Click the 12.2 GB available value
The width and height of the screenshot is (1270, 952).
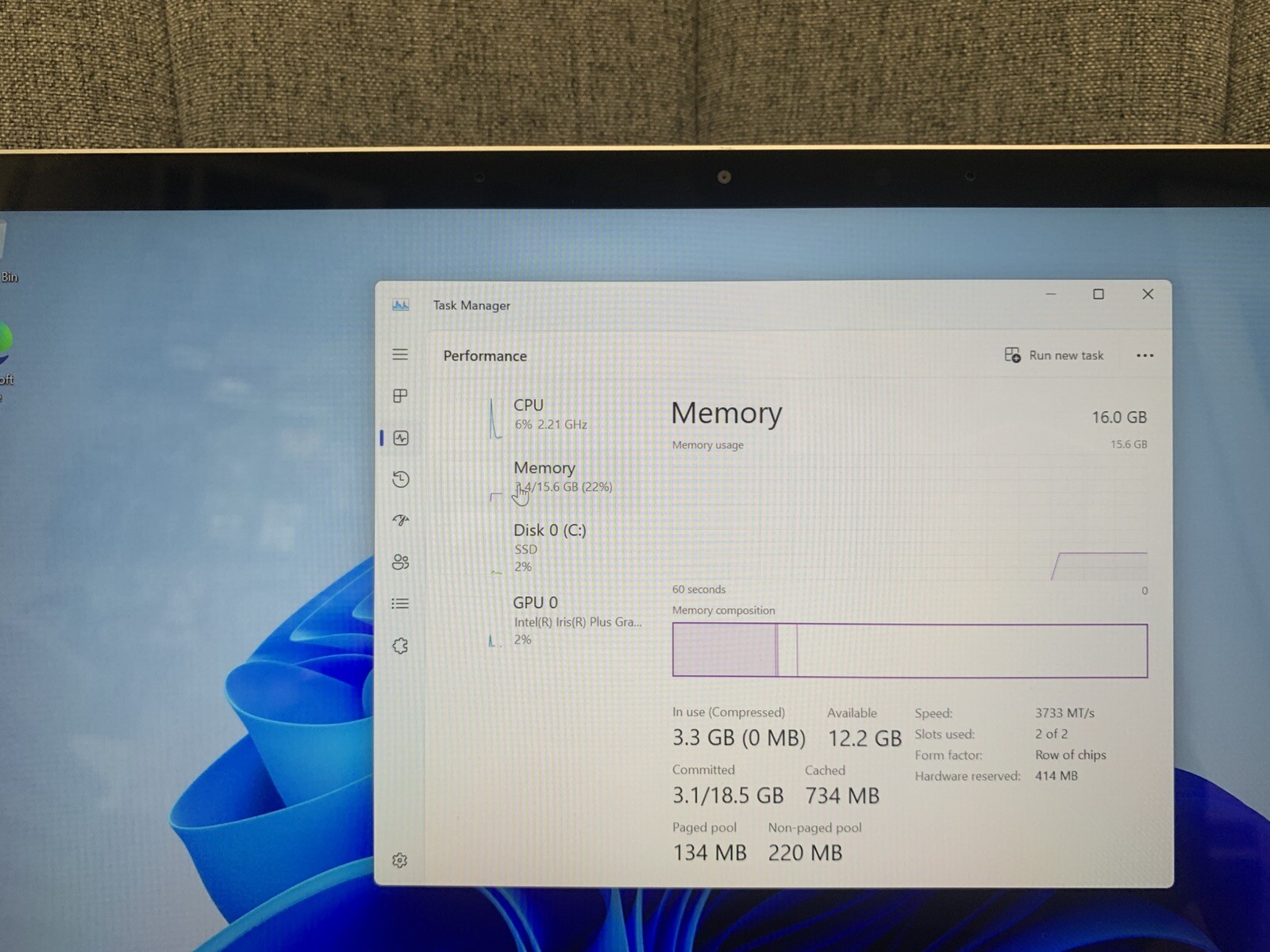tap(864, 739)
